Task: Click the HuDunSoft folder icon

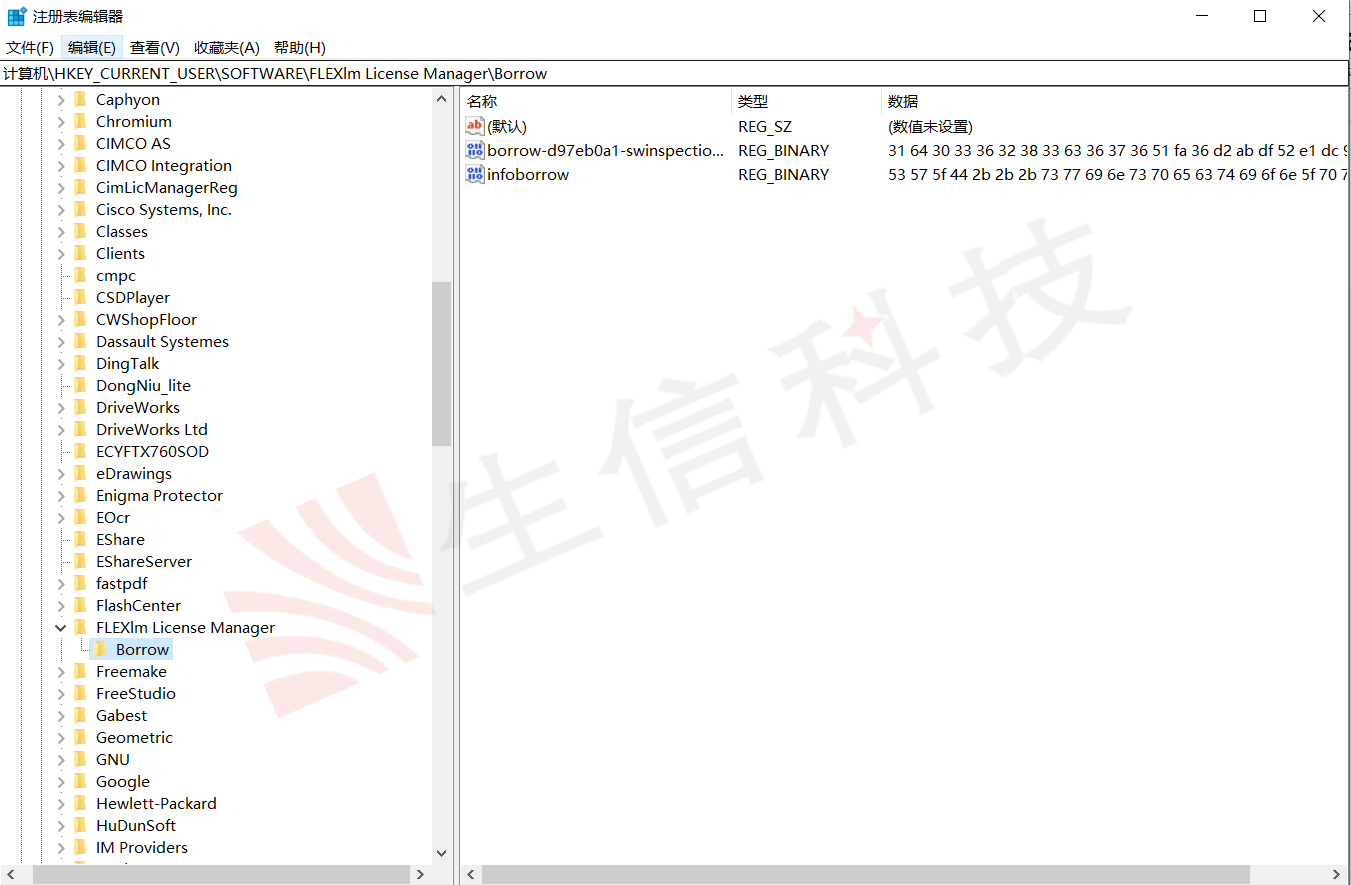Action: [81, 825]
